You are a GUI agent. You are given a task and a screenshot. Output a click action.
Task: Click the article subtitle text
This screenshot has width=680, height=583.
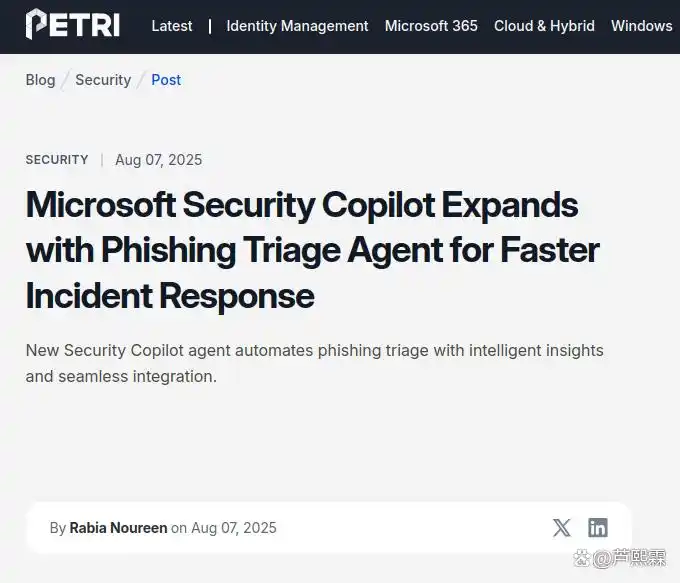pos(314,363)
